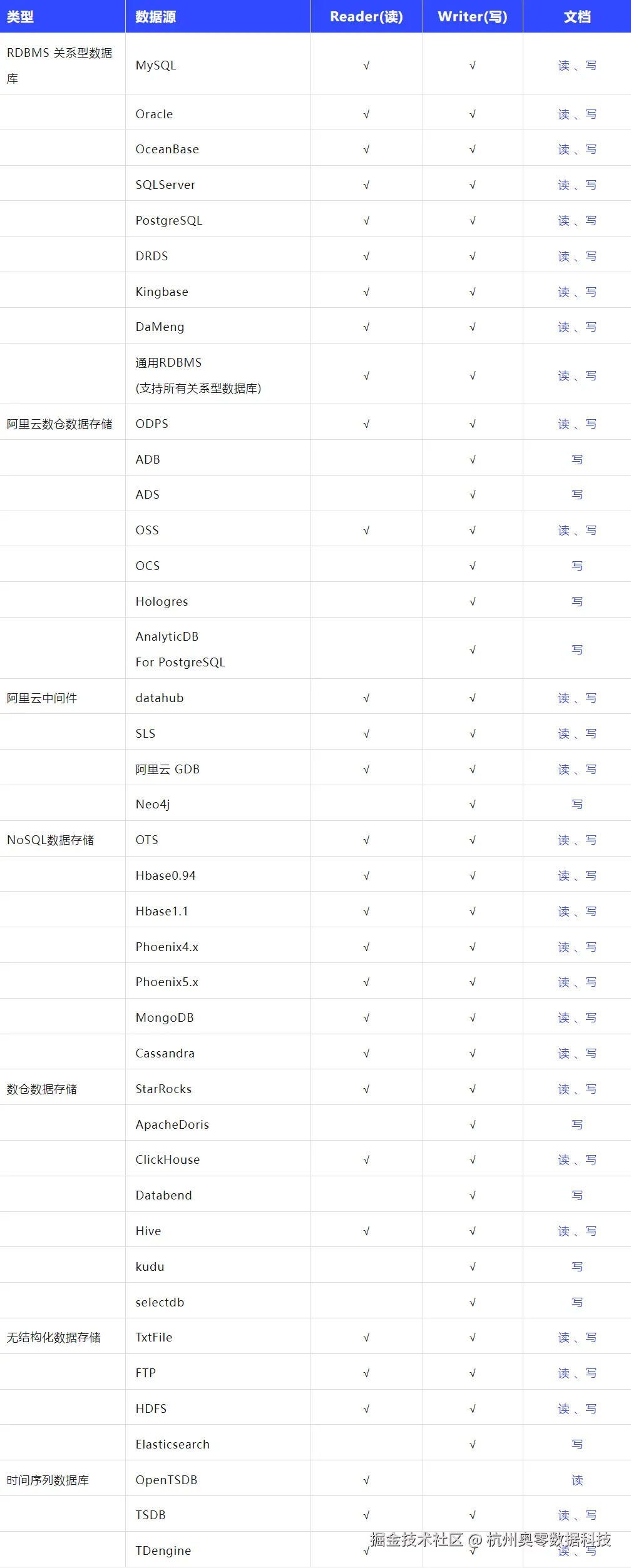This screenshot has width=631, height=1568.
Task: Open the Neo4j write documentation link
Action: [577, 805]
